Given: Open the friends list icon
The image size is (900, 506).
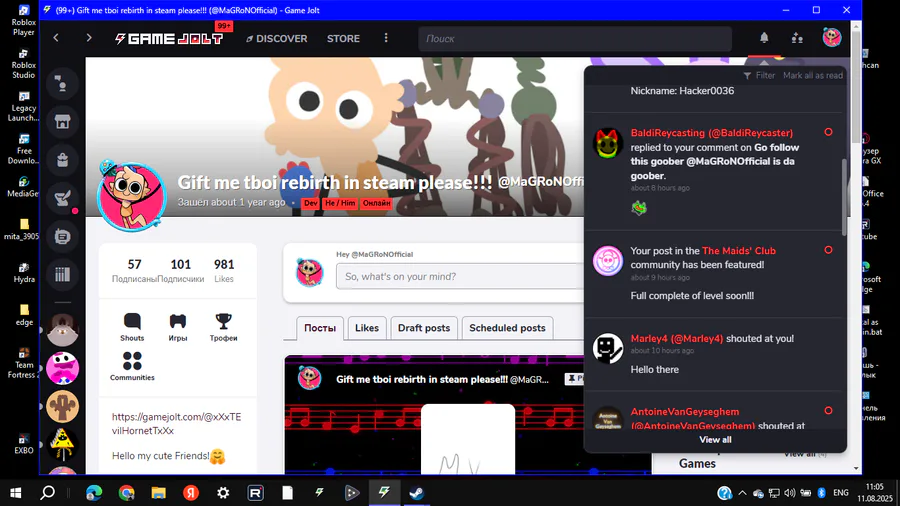Looking at the screenshot, I should (x=797, y=38).
